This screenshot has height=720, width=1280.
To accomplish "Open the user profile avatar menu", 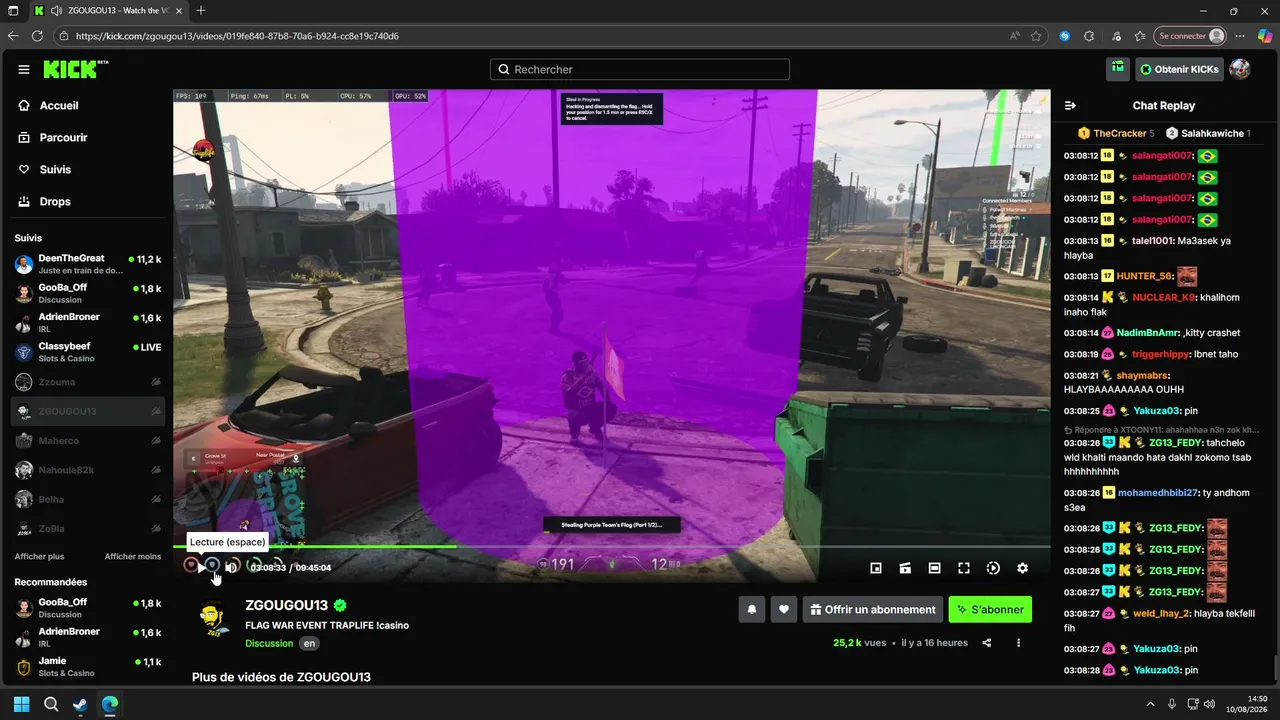I will click(x=1240, y=69).
